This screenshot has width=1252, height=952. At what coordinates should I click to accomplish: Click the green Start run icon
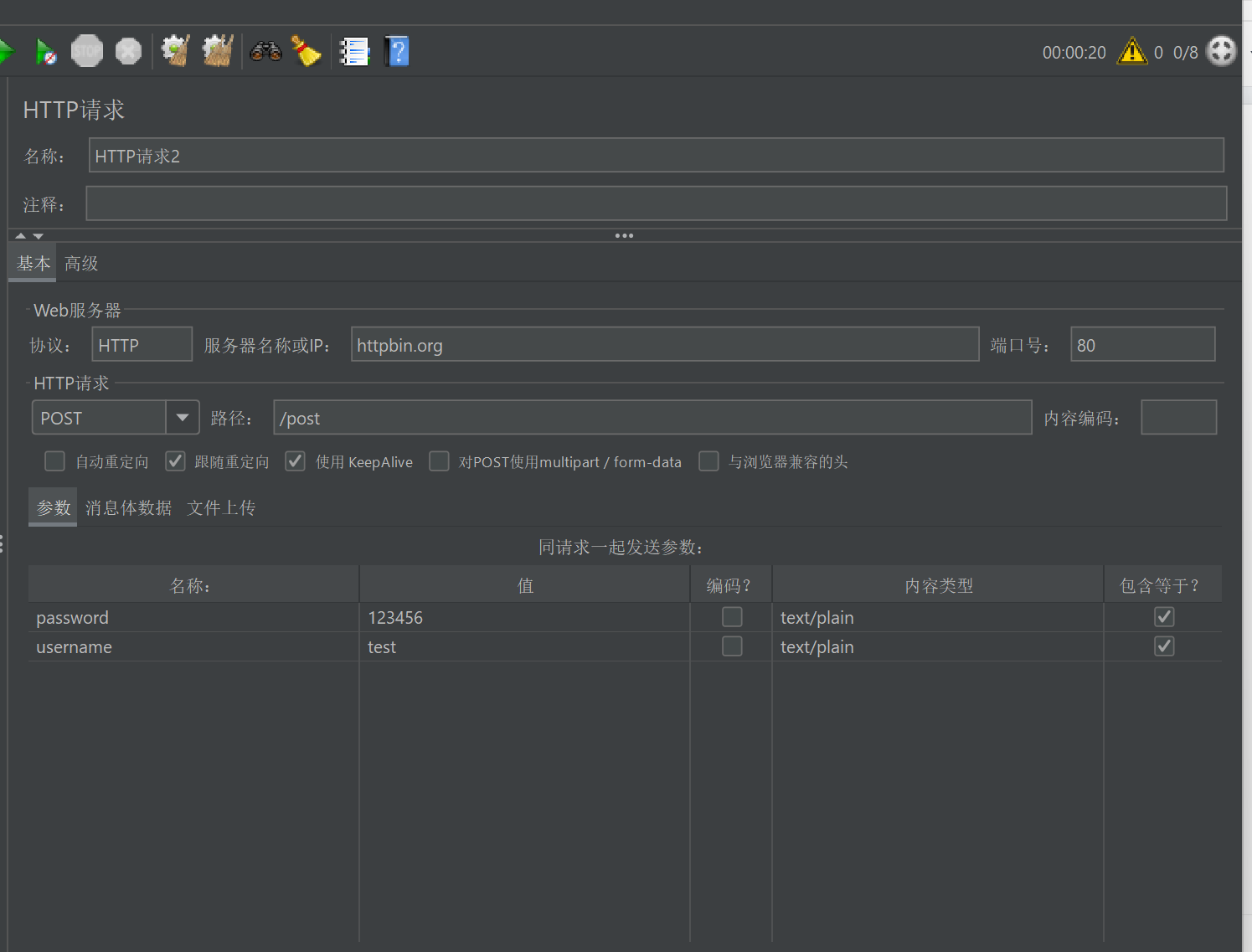click(x=7, y=52)
